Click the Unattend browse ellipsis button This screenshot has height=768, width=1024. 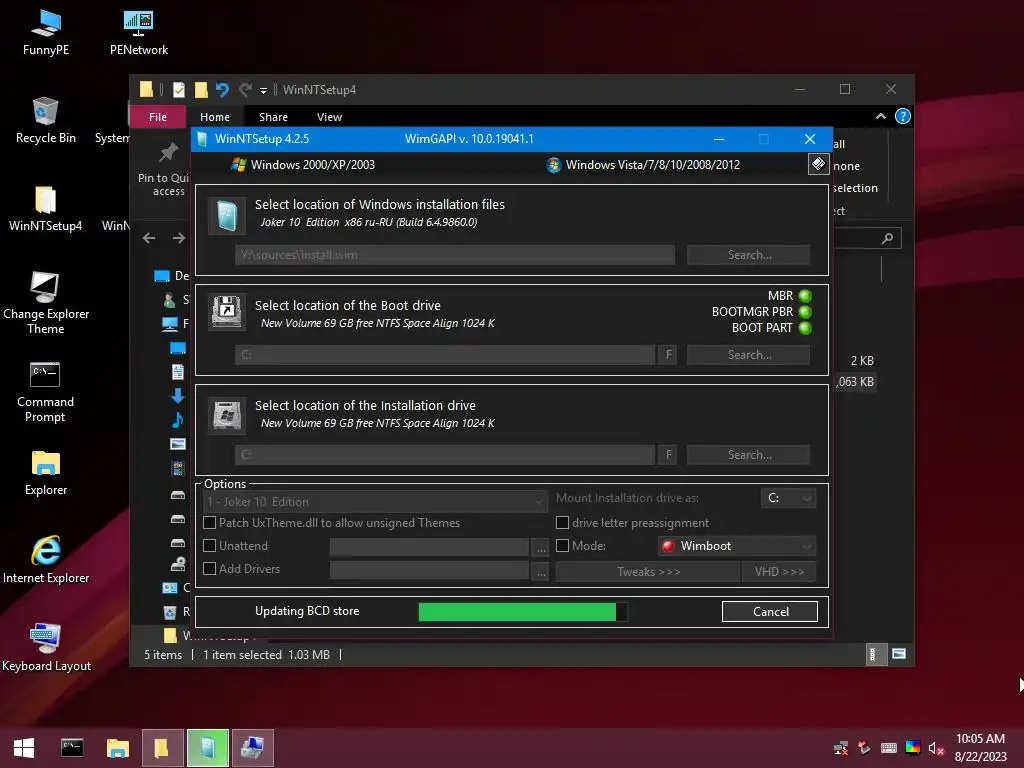541,549
